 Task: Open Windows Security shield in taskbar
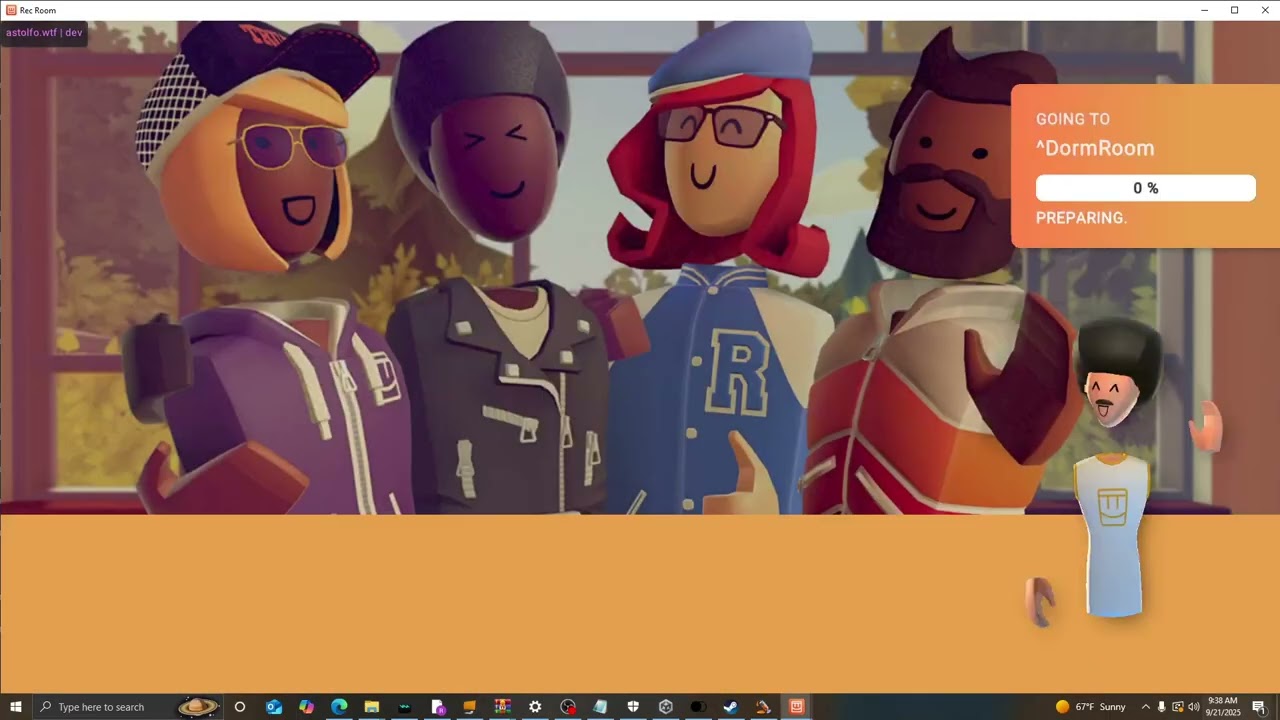[x=633, y=707]
